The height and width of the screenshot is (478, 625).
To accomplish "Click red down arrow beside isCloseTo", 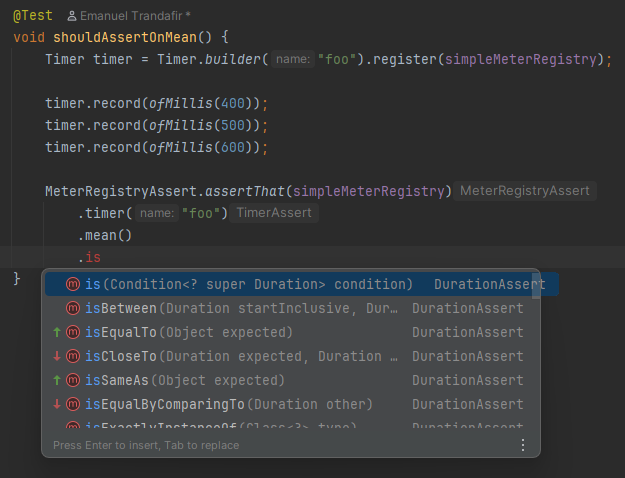I will [x=57, y=356].
